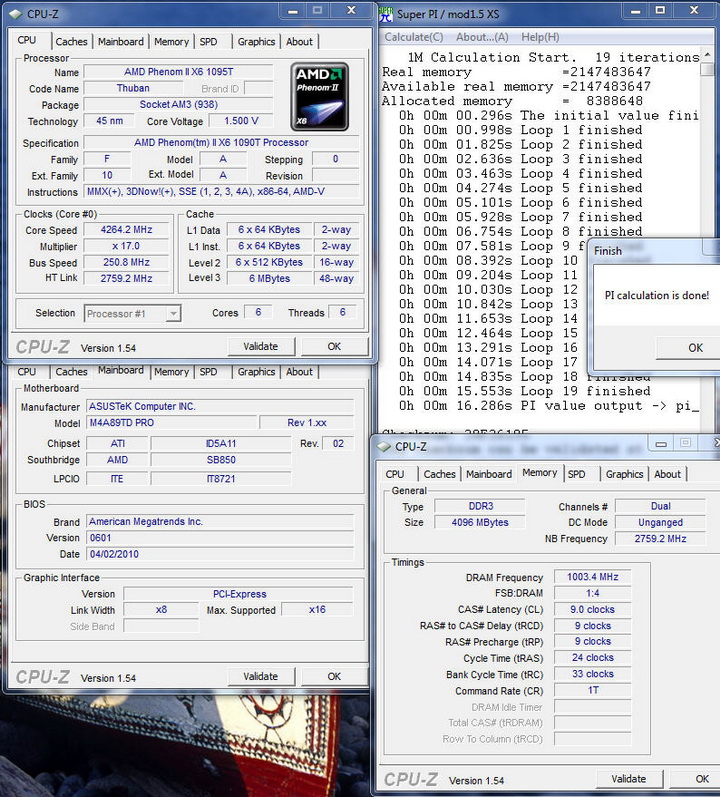Click the Package value Socket AM3 (938)
The image size is (720, 797).
(178, 105)
